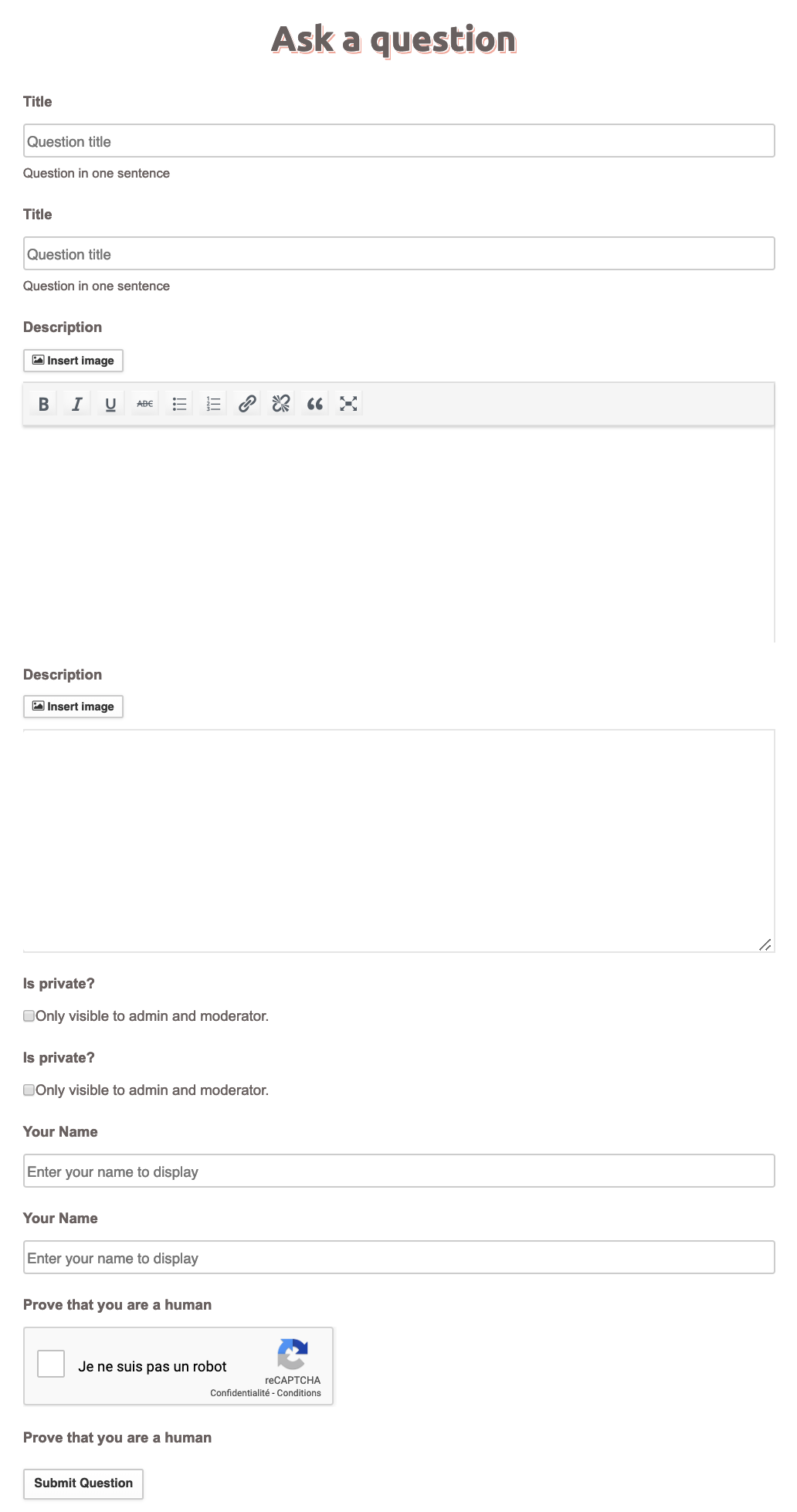Tick the first 'Only visible to admin' checkbox
This screenshot has width=797, height=1512.
(29, 1015)
